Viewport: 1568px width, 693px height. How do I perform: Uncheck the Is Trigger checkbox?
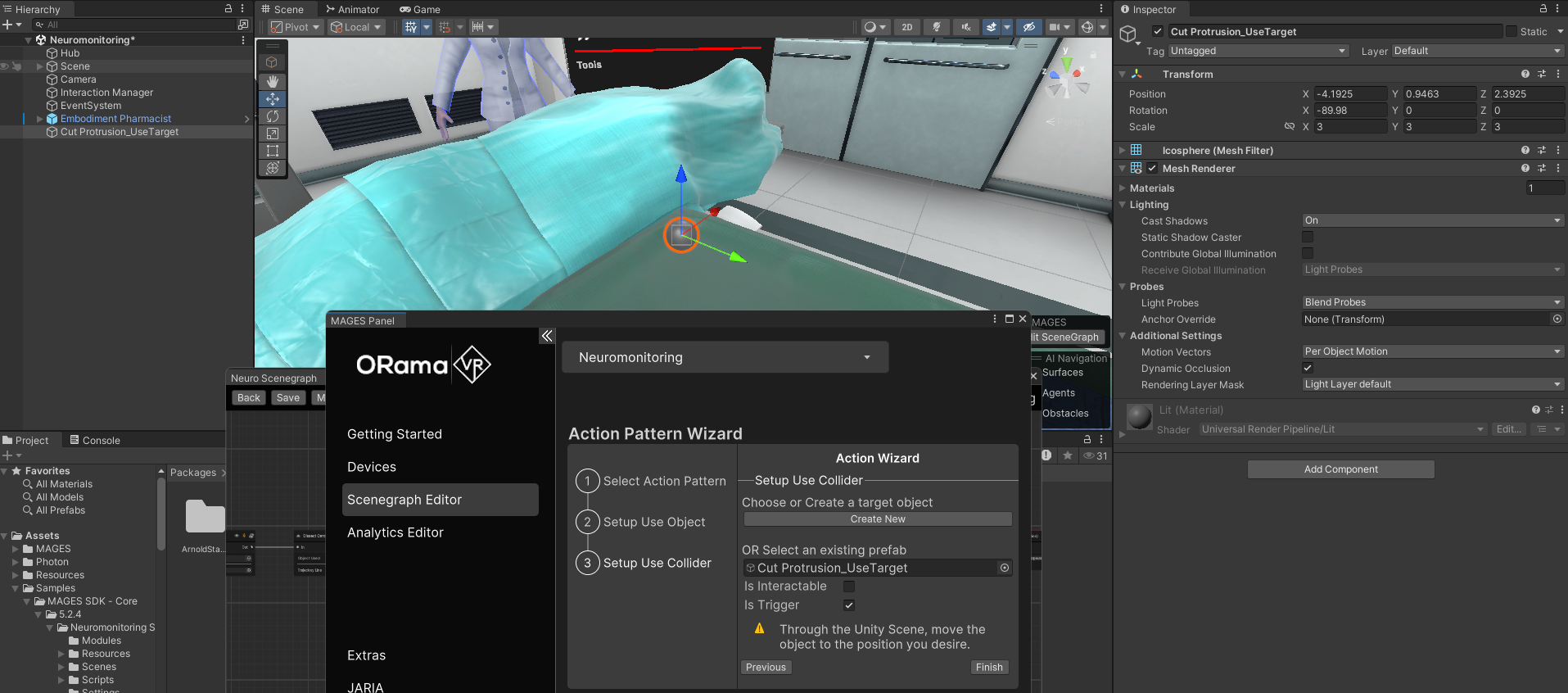(x=849, y=605)
